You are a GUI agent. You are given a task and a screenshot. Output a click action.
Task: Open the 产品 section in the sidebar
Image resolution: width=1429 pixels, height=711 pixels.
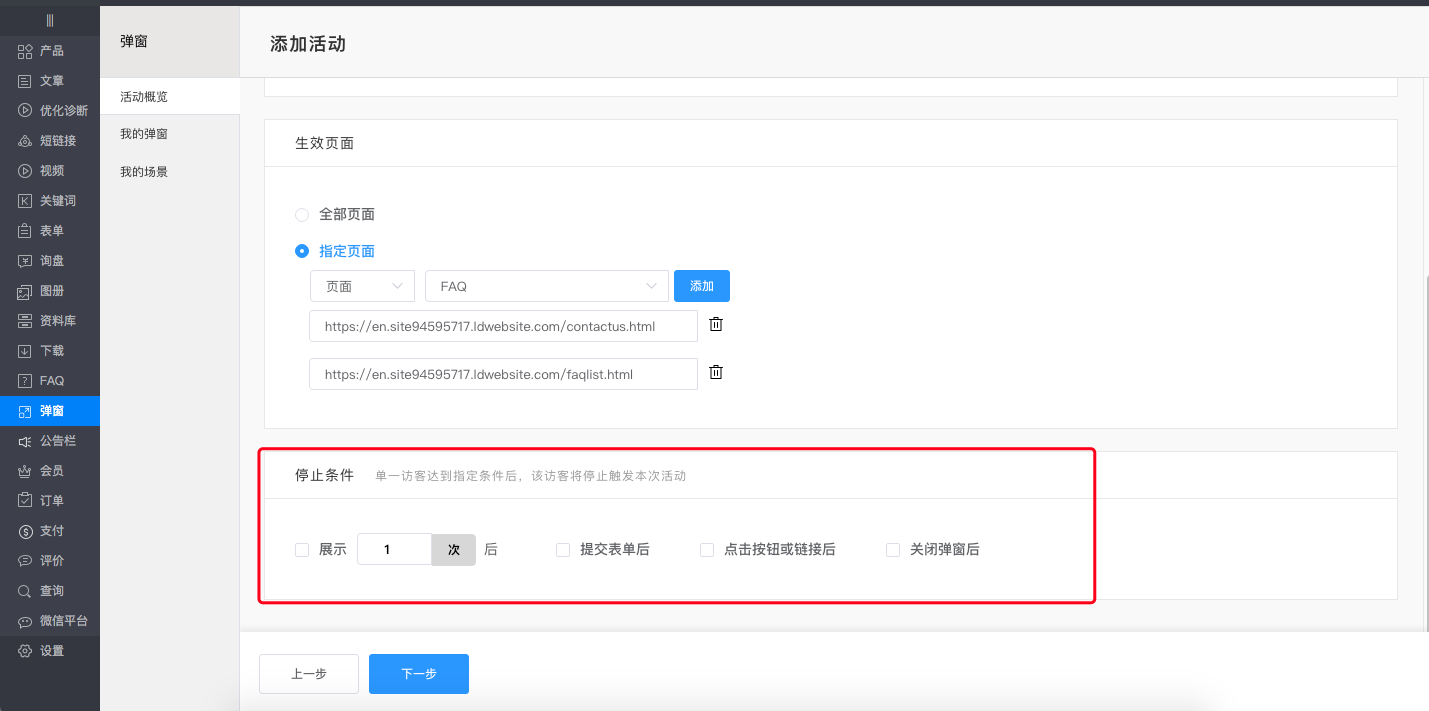[x=50, y=50]
